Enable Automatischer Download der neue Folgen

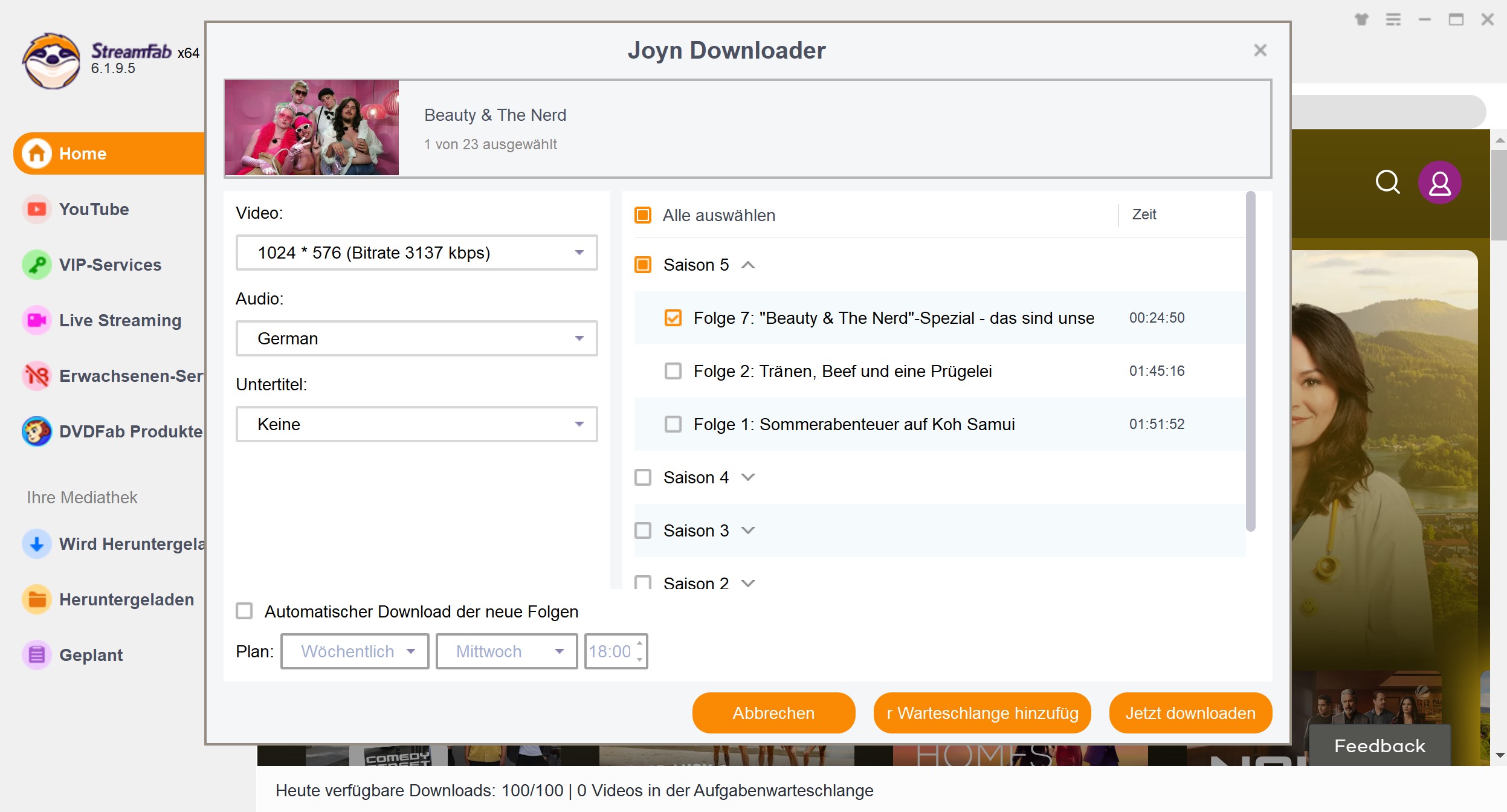point(244,611)
